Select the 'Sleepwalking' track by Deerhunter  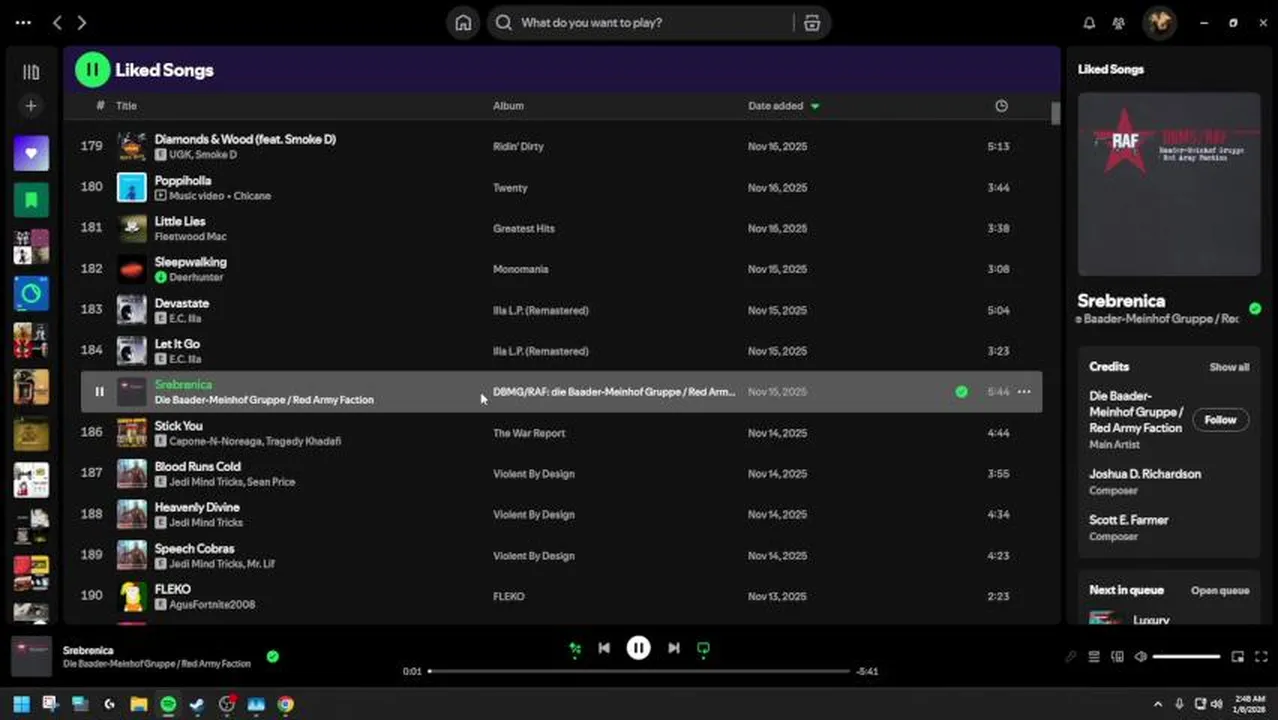(190, 262)
